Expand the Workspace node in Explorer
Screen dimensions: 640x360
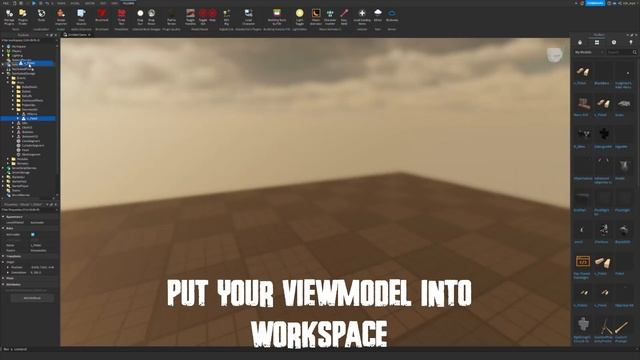3,47
